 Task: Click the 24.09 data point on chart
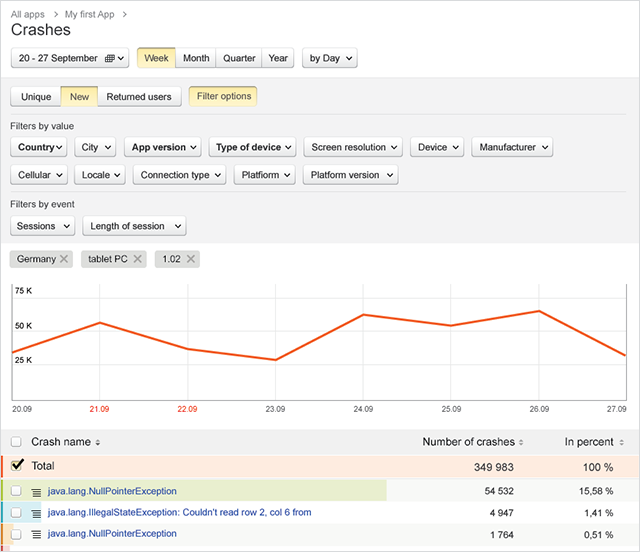click(362, 315)
